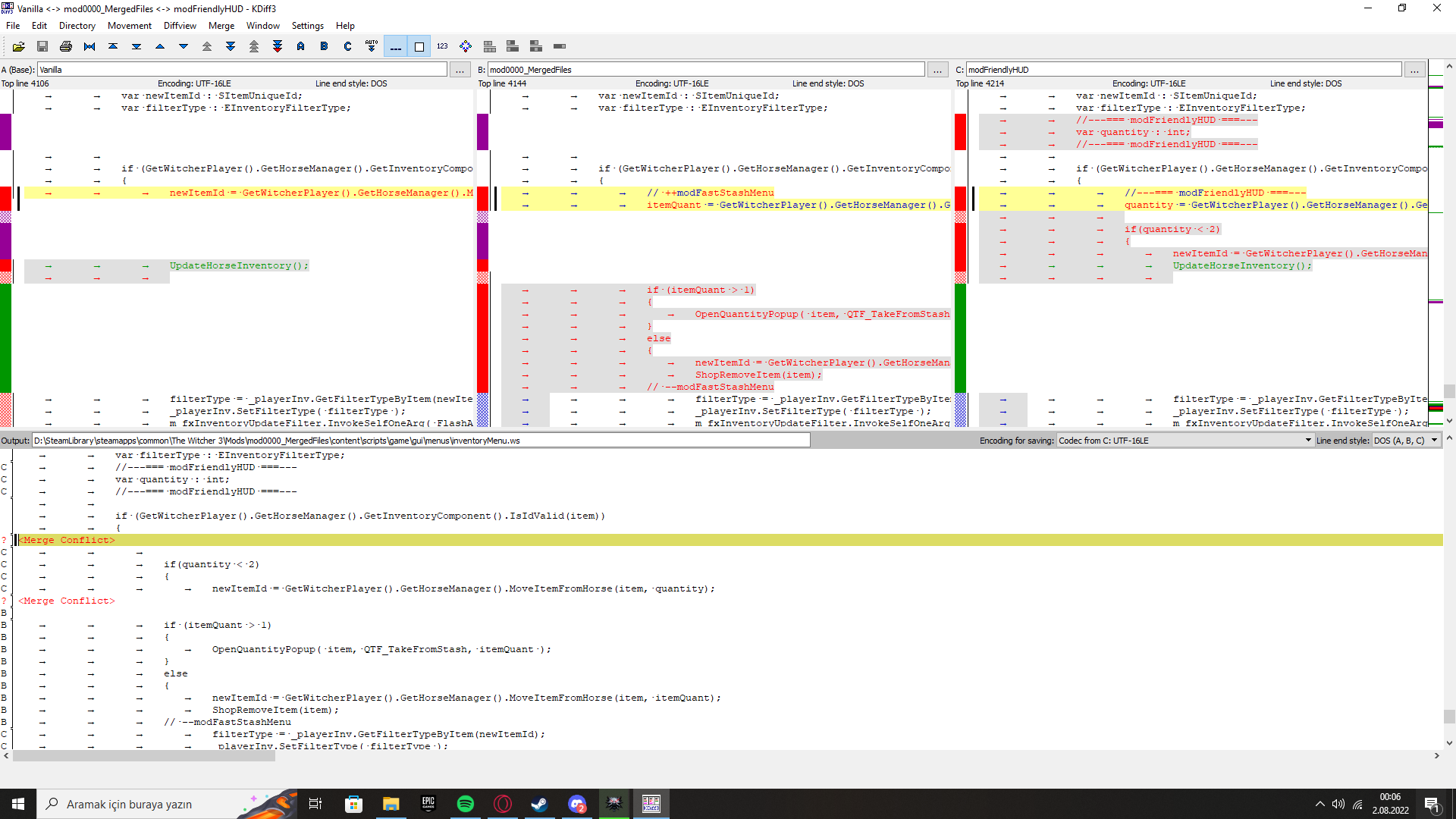The width and height of the screenshot is (1456, 819).
Task: Click the Save merge result icon
Action: (42, 47)
